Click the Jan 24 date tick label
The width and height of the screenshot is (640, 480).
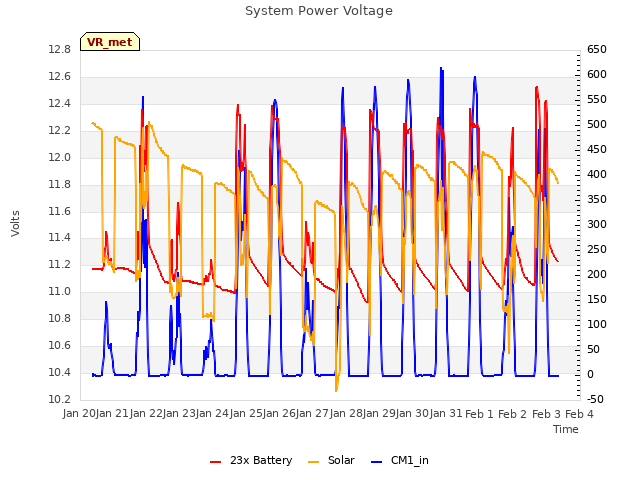coord(212,414)
